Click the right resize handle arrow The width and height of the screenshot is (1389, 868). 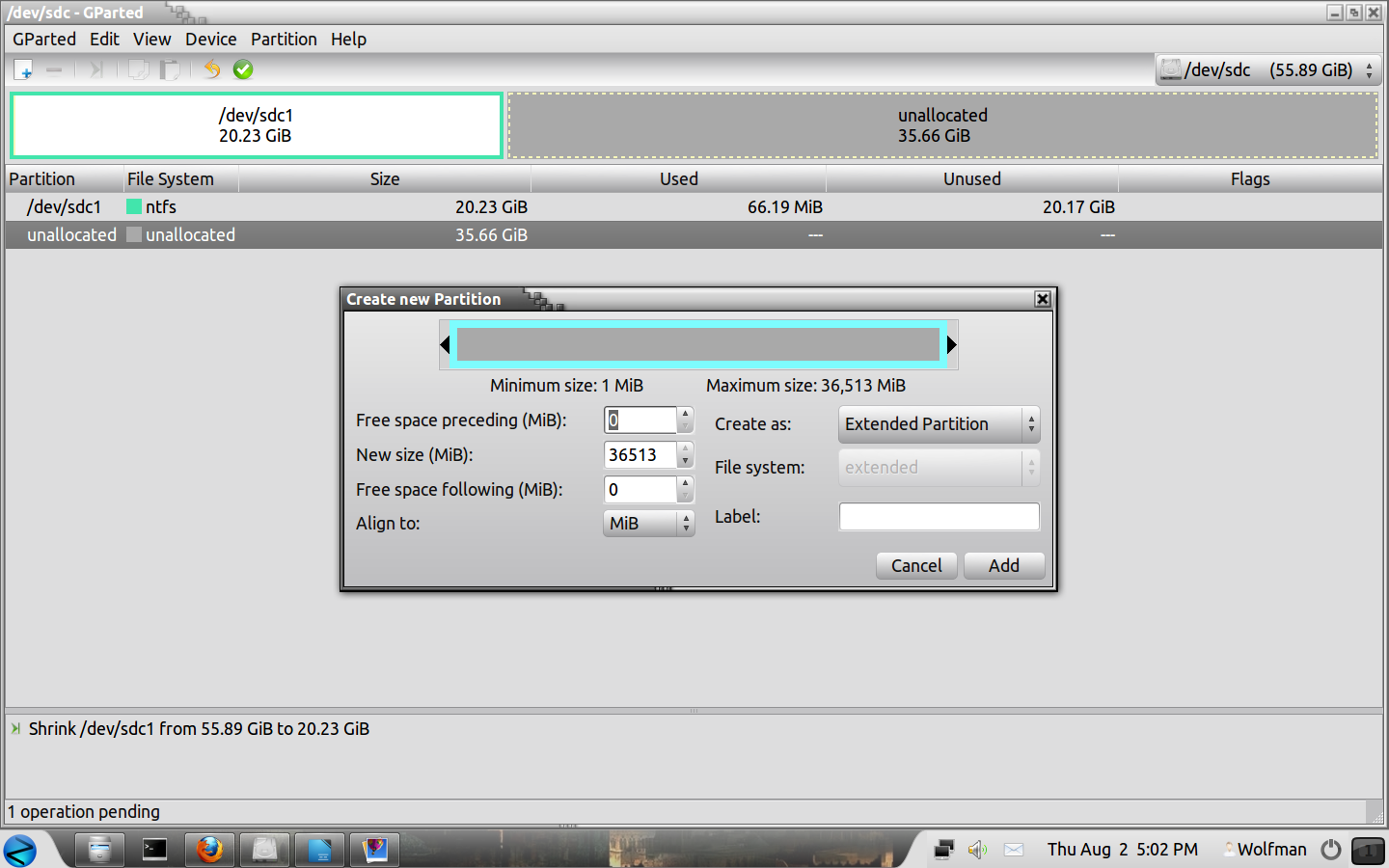click(x=952, y=344)
